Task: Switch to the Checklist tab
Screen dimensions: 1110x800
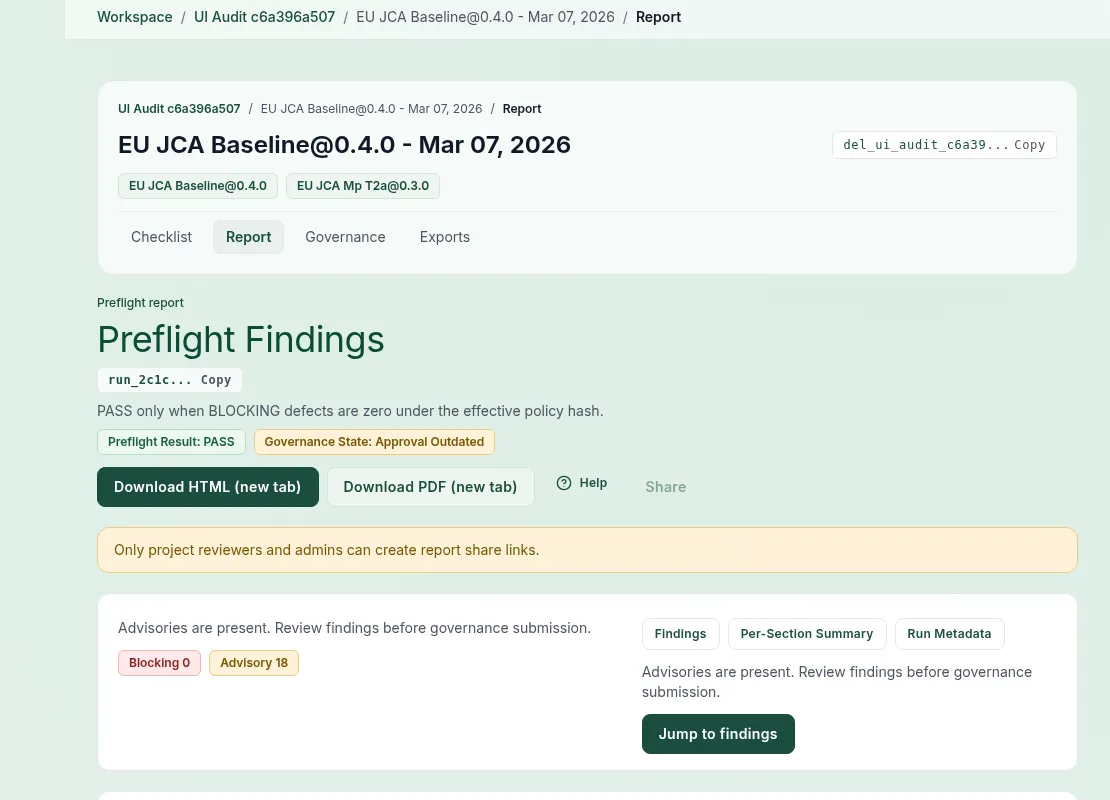Action: pos(161,236)
